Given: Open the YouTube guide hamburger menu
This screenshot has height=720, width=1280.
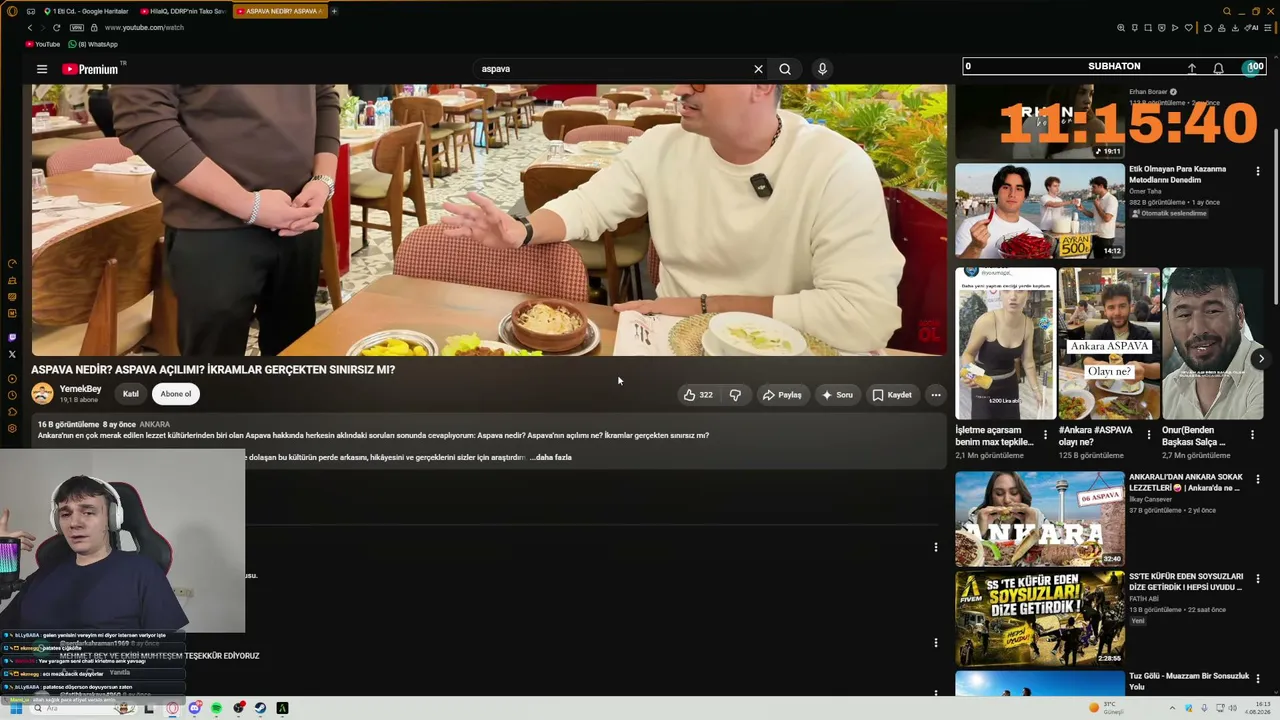Looking at the screenshot, I should tap(42, 69).
